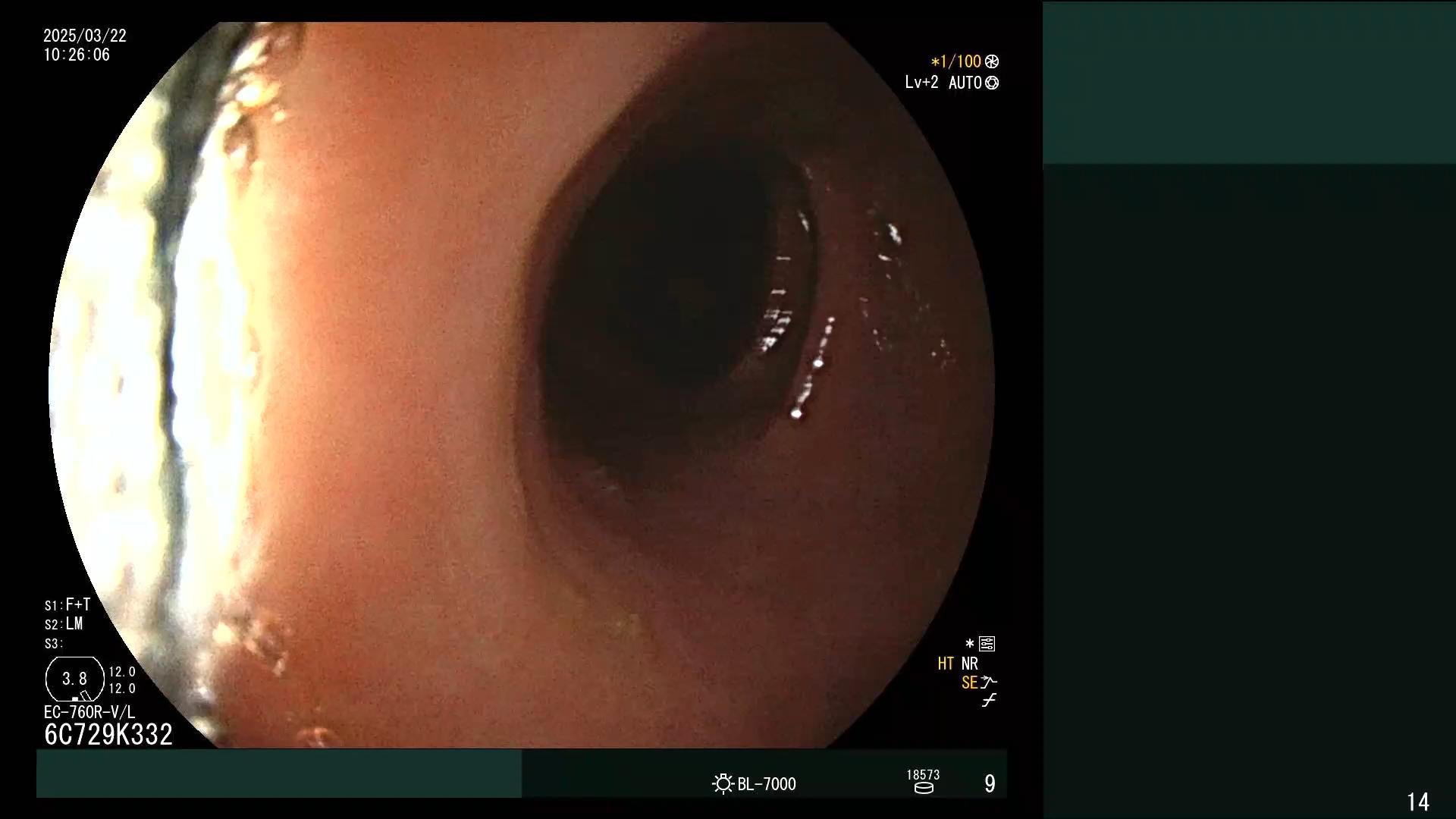
Task: Select the Lv+2 brightness level text
Action: click(921, 83)
